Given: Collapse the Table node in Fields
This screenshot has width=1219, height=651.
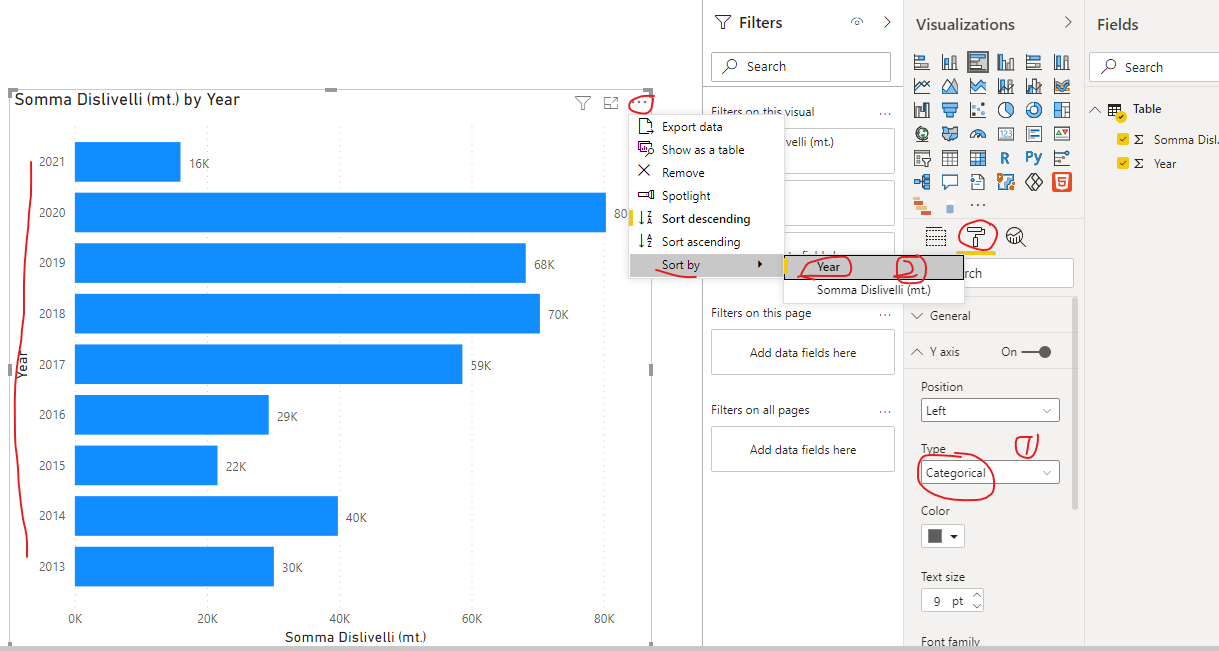Looking at the screenshot, I should pos(1095,110).
